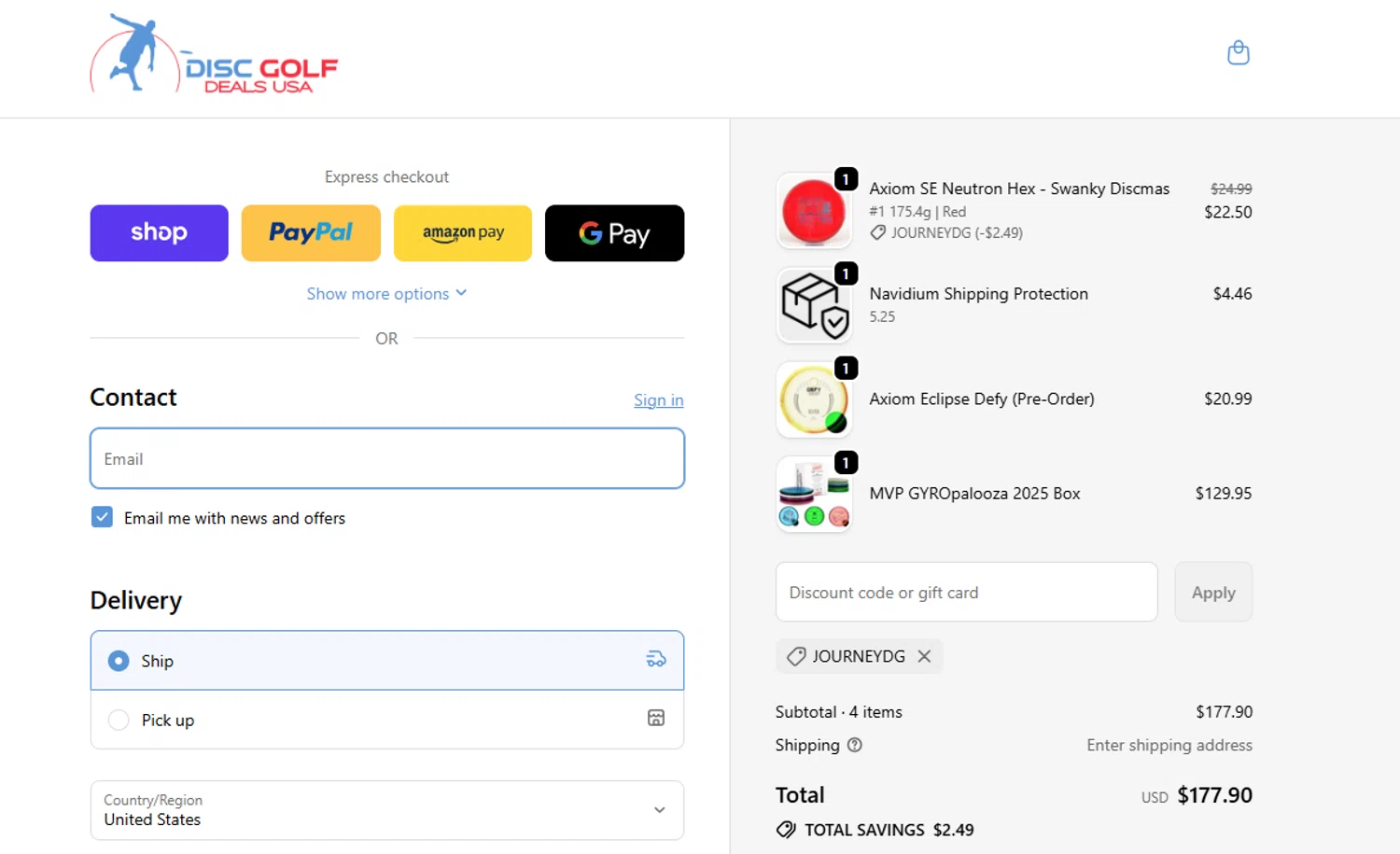Click the MVP GYROpalooza 2025 Box thumbnail
This screenshot has height=854, width=1400.
814,494
